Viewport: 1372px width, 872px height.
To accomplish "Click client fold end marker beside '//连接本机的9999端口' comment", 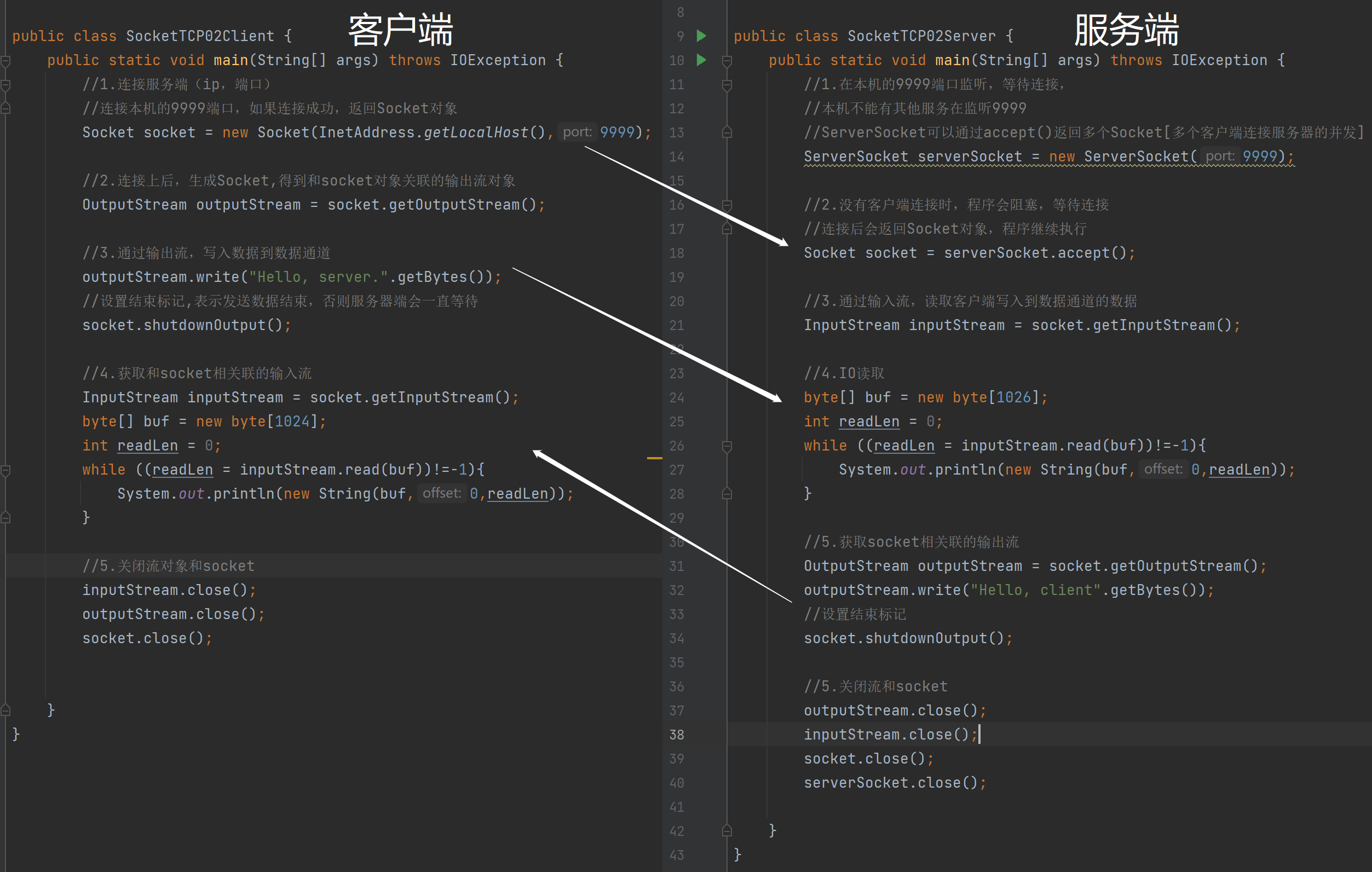I will pyautogui.click(x=5, y=108).
